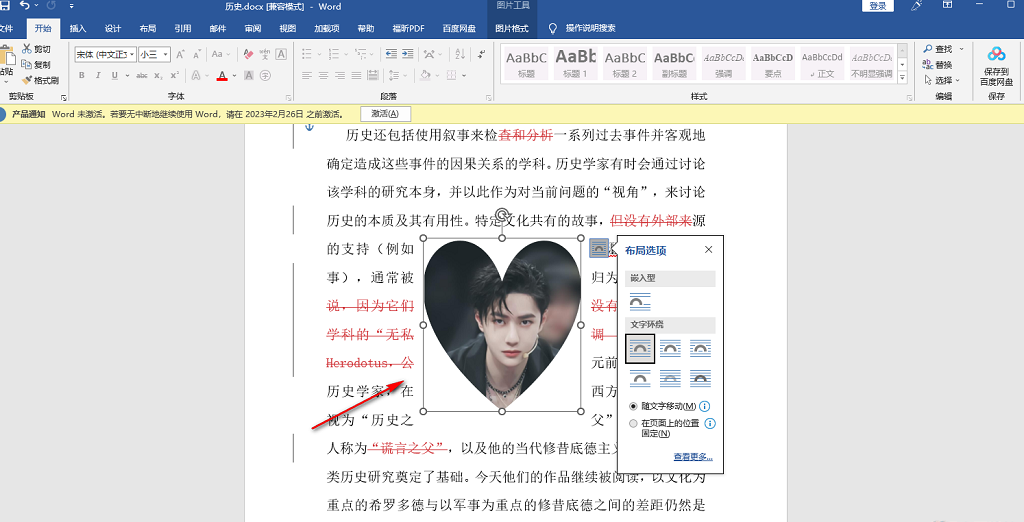Switch to the 设计 ribbon tab
The height and width of the screenshot is (522, 1024).
(113, 28)
